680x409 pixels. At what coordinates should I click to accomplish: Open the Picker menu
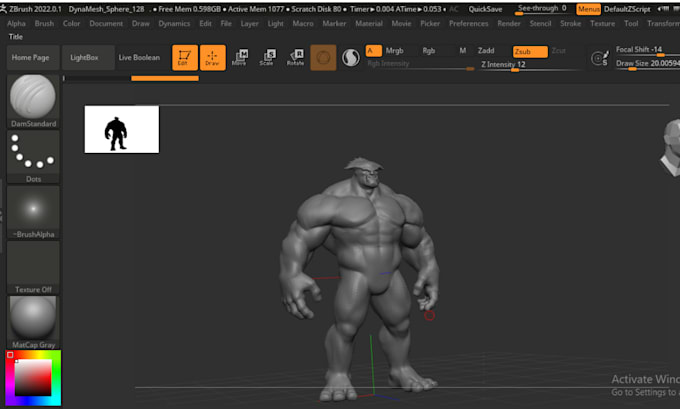[430, 23]
